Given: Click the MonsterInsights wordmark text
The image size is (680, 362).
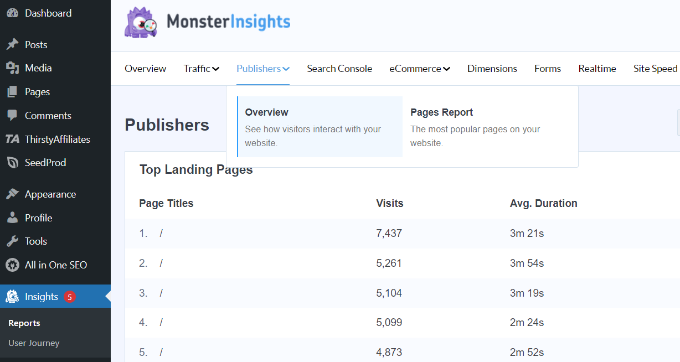Looking at the screenshot, I should [x=229, y=22].
